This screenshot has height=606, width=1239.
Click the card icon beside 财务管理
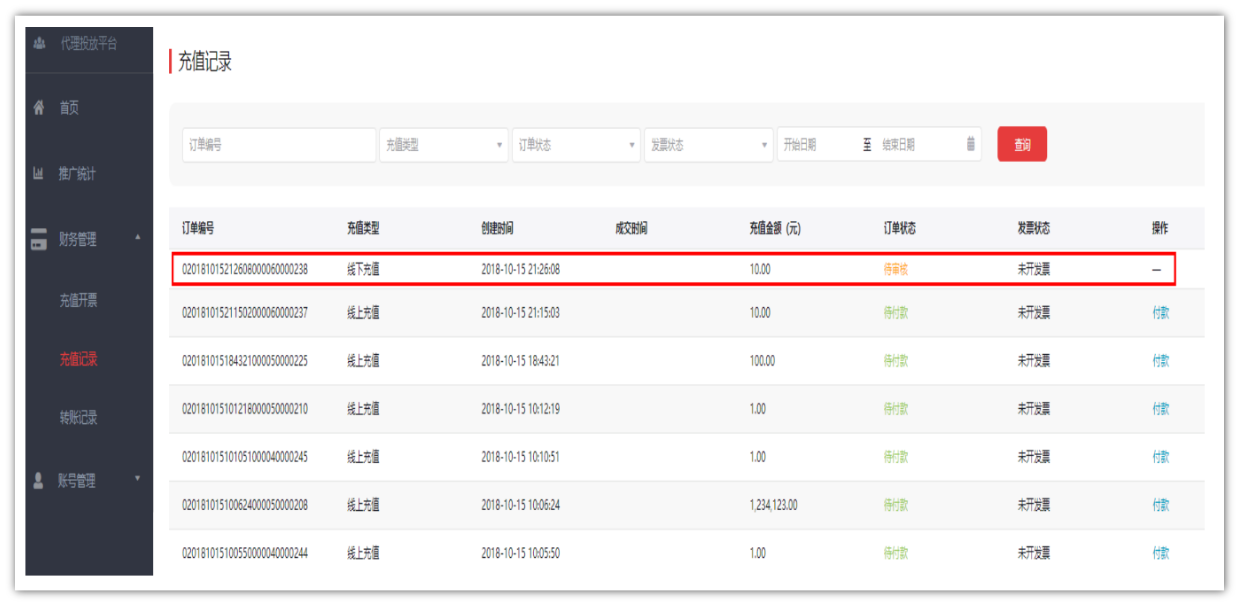(x=39, y=240)
